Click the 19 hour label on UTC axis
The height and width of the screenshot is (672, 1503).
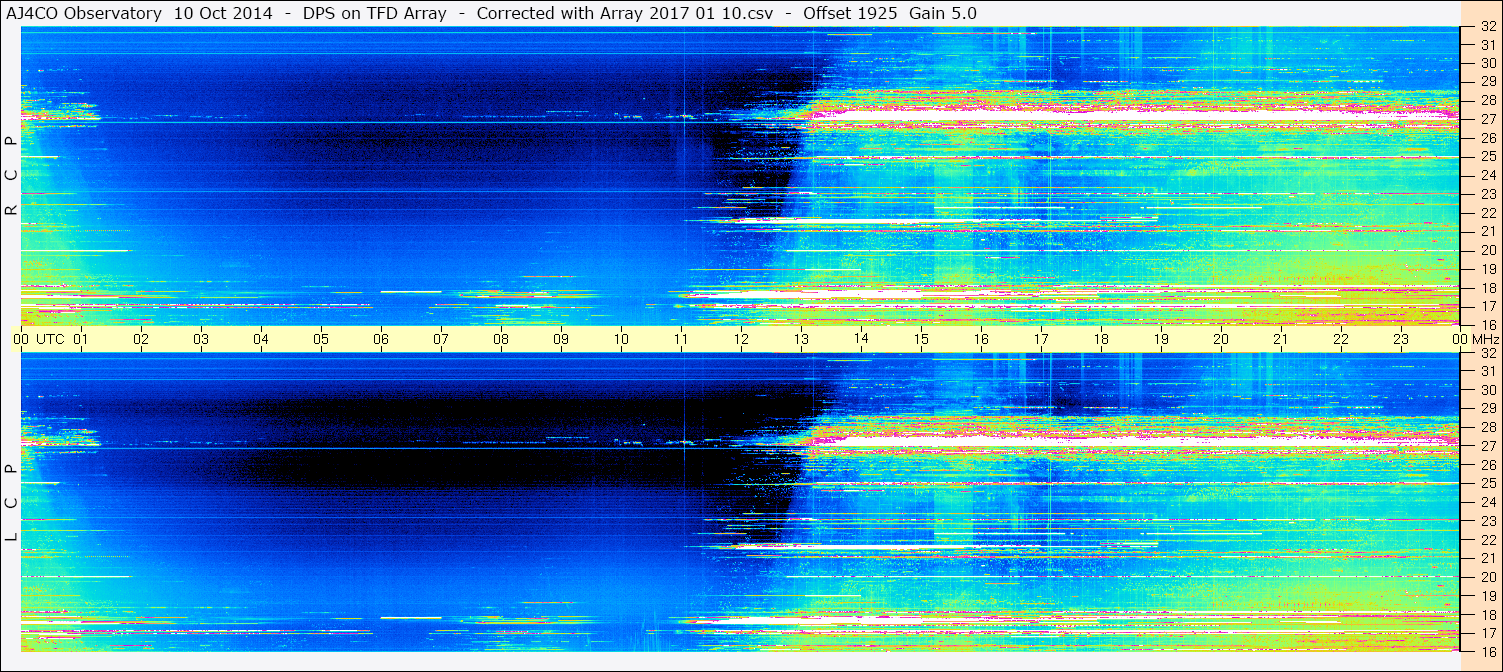1161,339
